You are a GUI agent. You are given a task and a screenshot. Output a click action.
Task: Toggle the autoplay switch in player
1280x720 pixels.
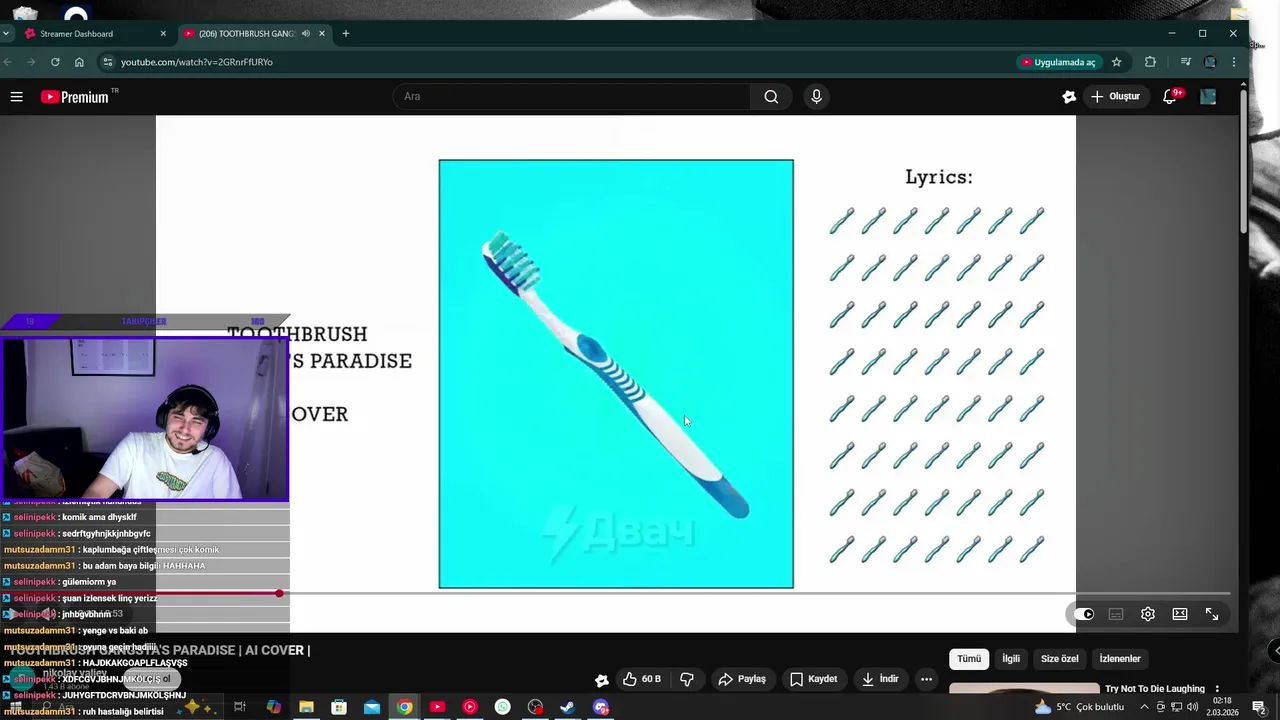(x=1084, y=614)
